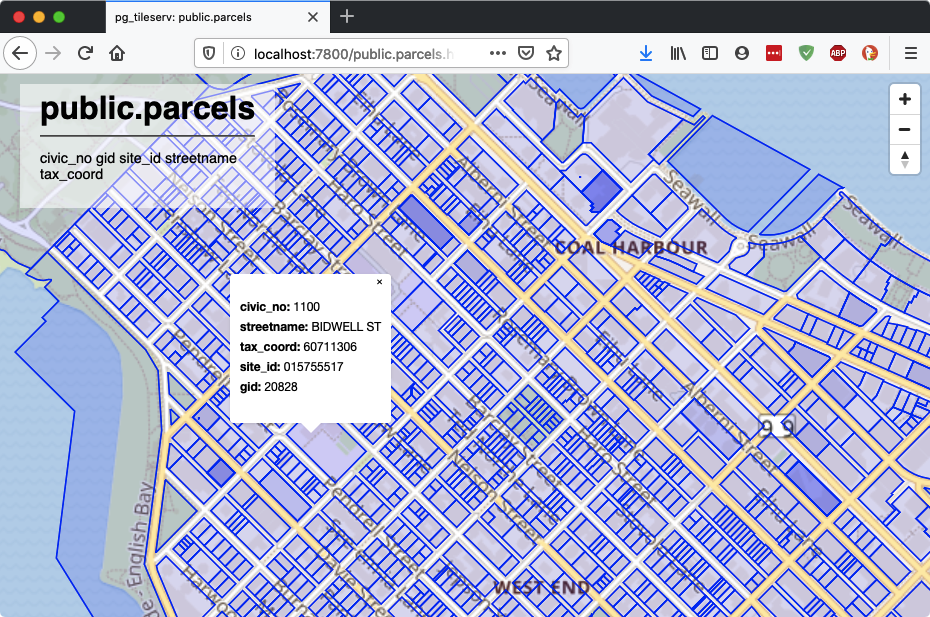Open a new browser tab

[346, 17]
